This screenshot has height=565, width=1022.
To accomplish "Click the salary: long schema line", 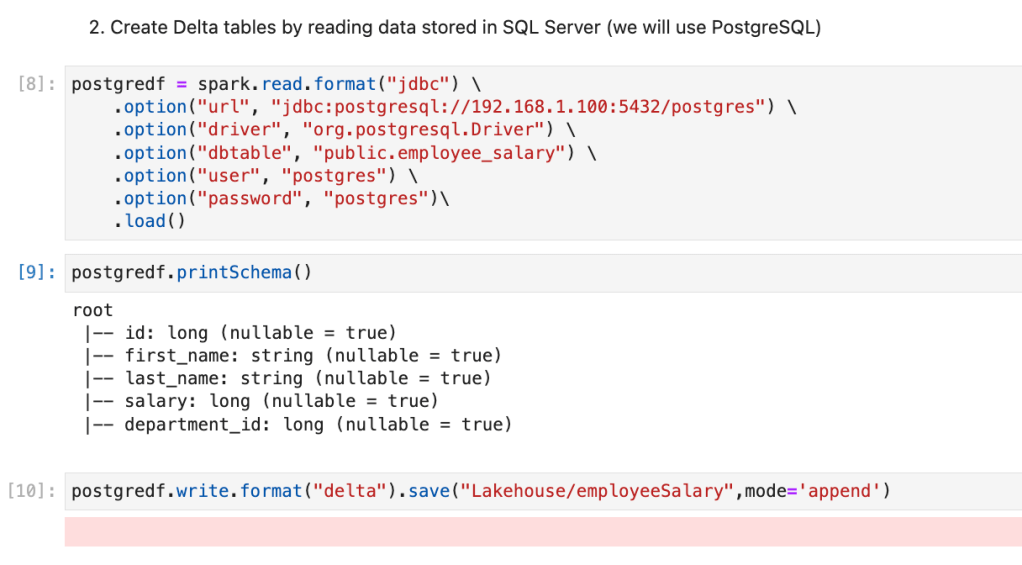I will point(261,401).
